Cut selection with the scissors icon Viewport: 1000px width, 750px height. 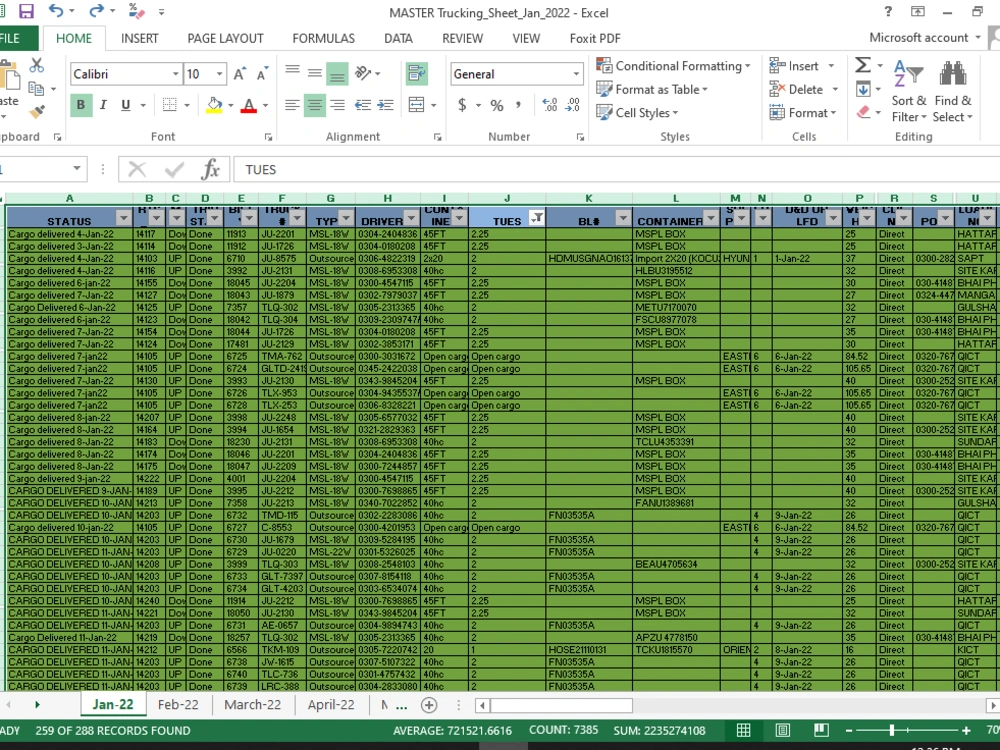tap(36, 65)
